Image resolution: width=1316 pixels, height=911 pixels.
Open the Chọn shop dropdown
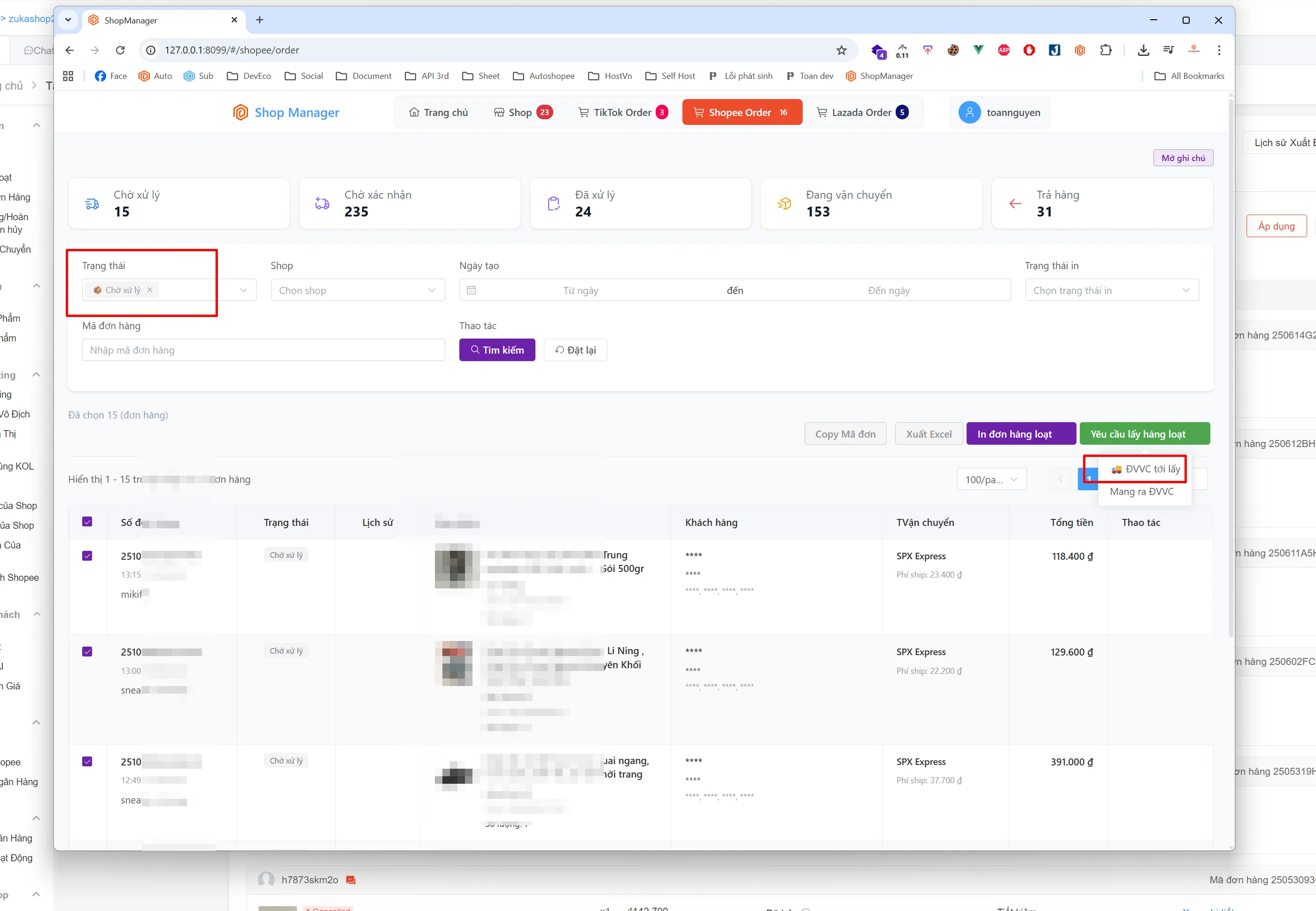358,291
